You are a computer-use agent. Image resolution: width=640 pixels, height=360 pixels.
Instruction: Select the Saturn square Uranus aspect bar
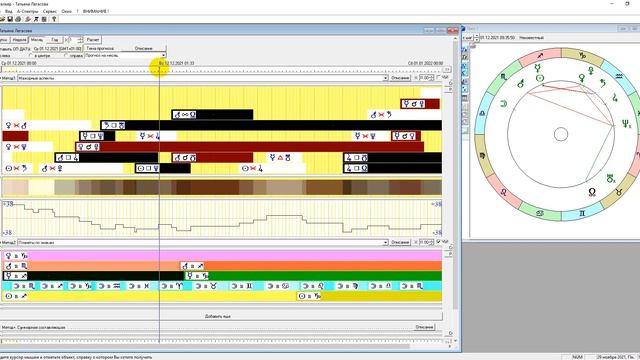click(x=271, y=125)
